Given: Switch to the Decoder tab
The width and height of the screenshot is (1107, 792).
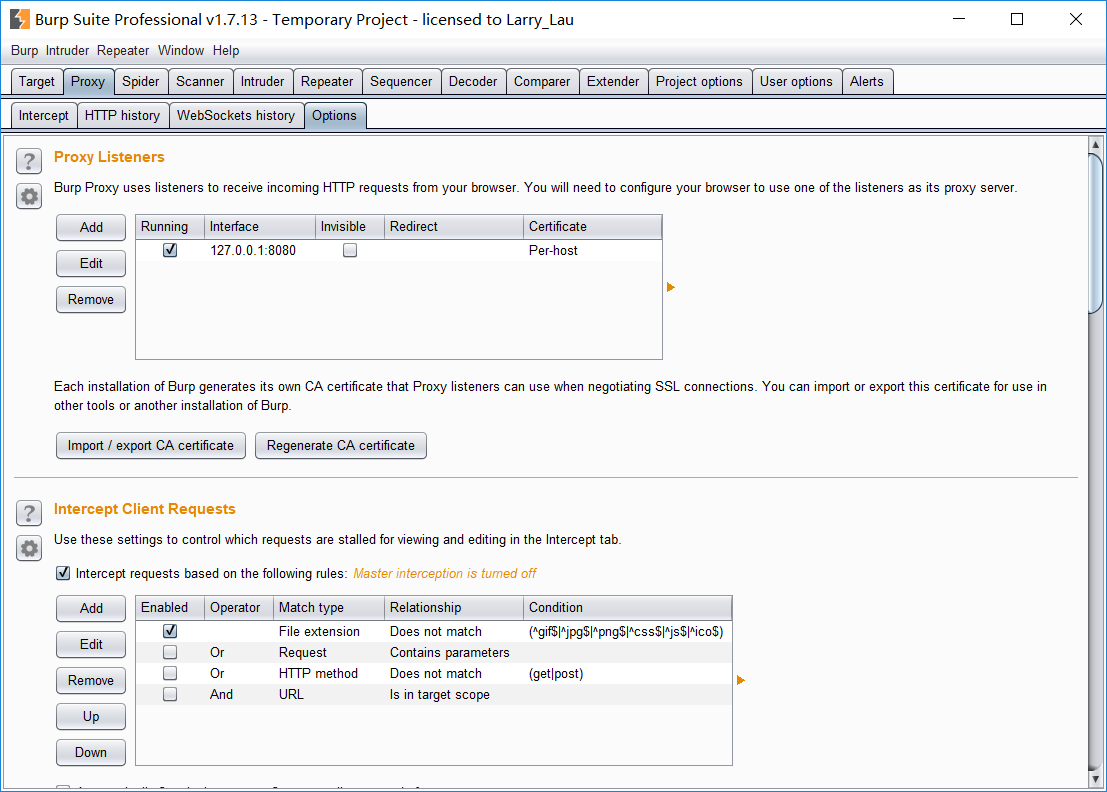Looking at the screenshot, I should pyautogui.click(x=473, y=82).
